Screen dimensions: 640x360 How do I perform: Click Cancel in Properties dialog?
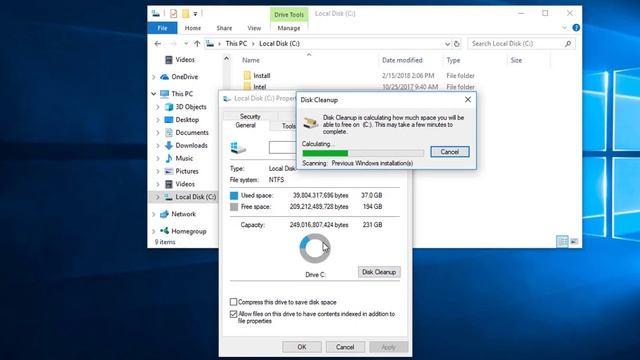click(x=345, y=347)
